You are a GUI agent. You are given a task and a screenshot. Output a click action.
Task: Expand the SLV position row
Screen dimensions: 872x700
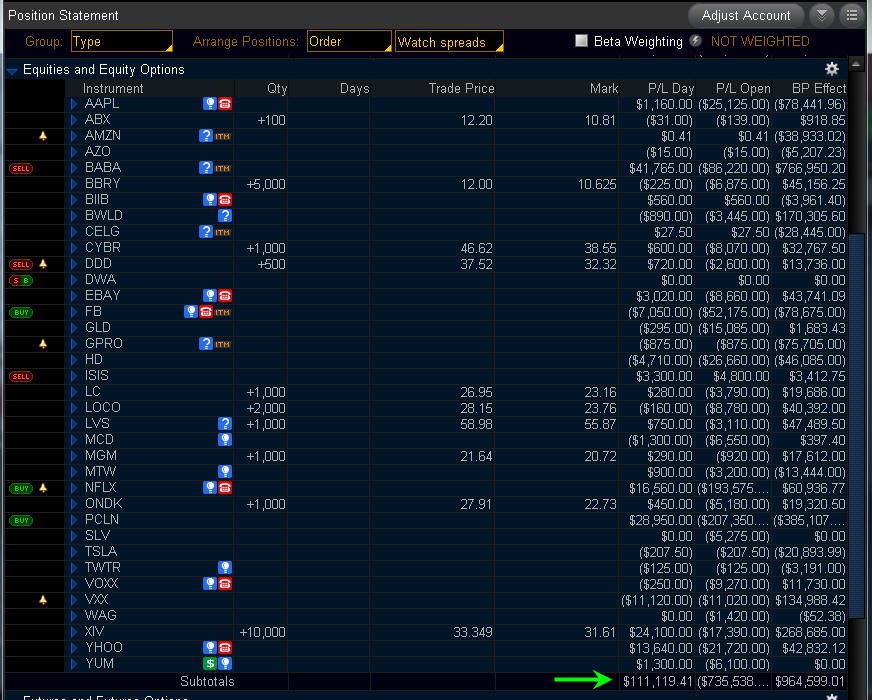74,536
